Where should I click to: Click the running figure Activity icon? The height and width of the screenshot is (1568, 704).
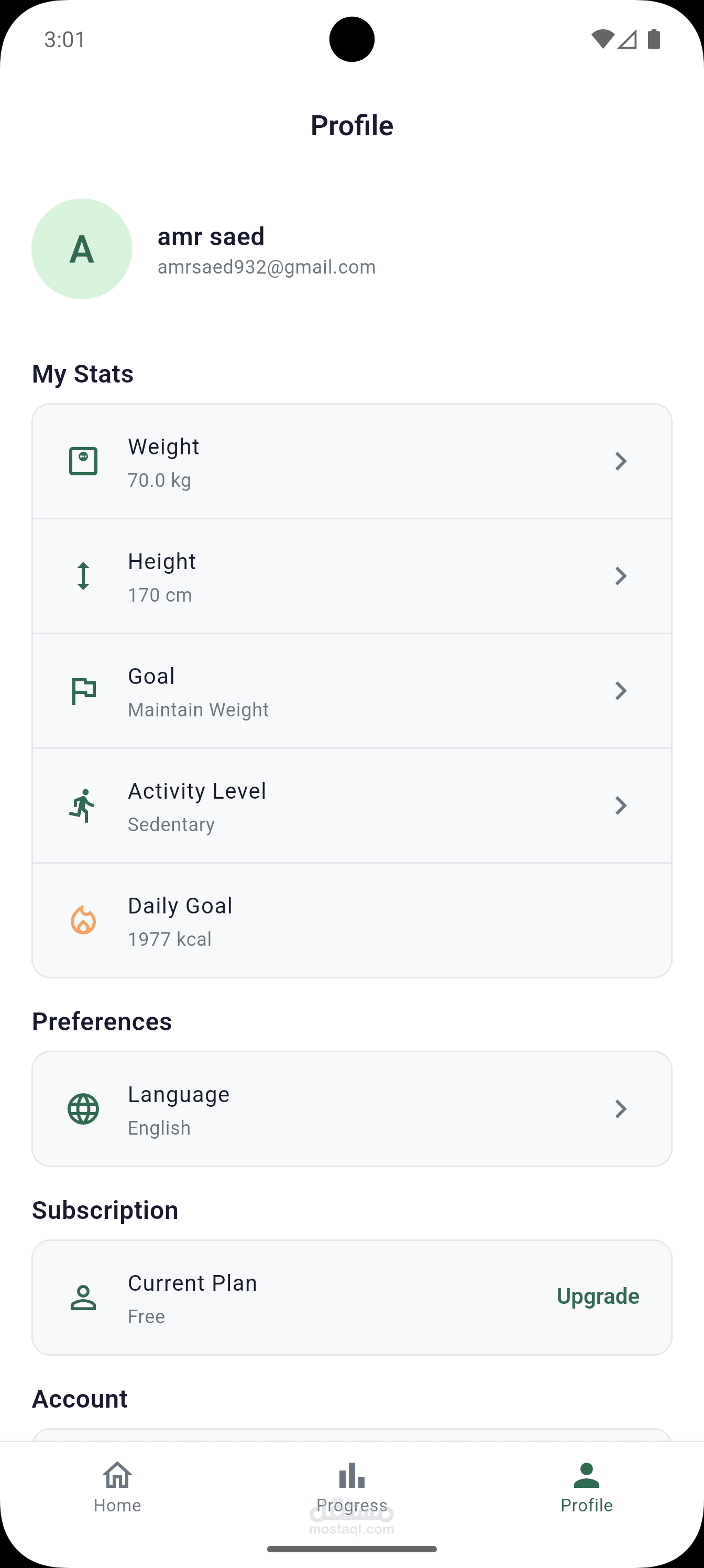tap(83, 805)
